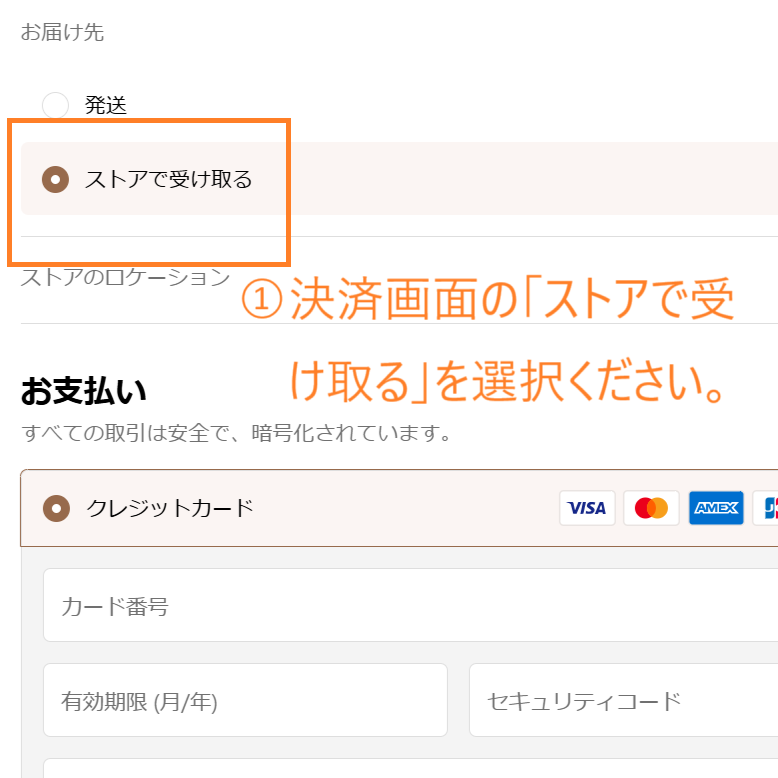Click the 有効期限 (月/年) field
The image size is (778, 778).
245,700
